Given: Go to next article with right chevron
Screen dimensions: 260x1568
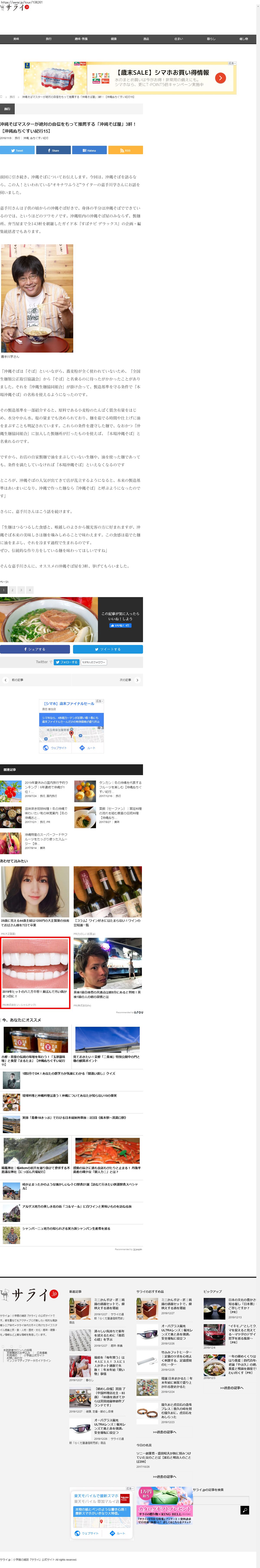Looking at the screenshot, I should (x=137, y=680).
